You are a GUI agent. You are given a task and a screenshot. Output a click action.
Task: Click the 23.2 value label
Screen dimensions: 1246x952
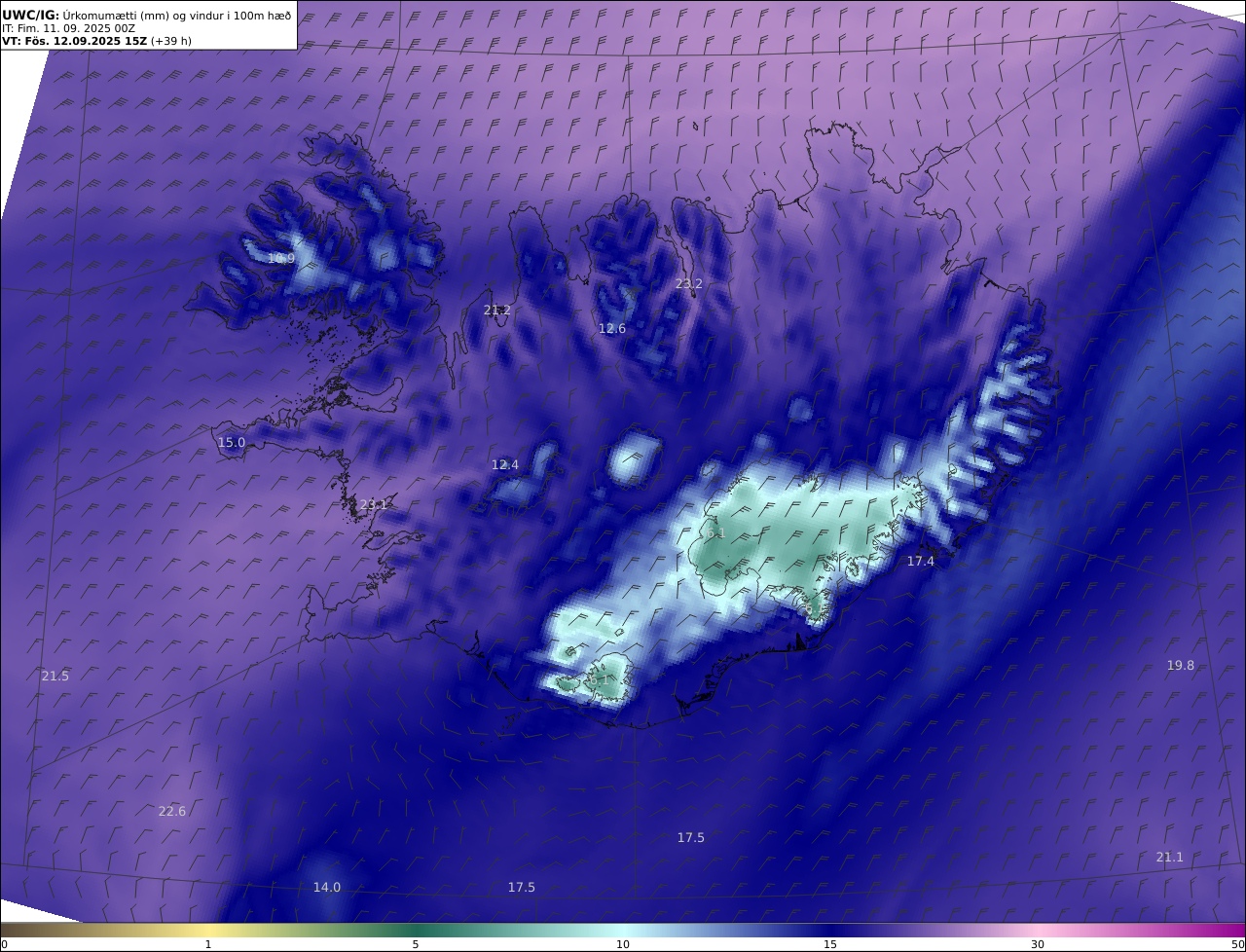coord(688,284)
